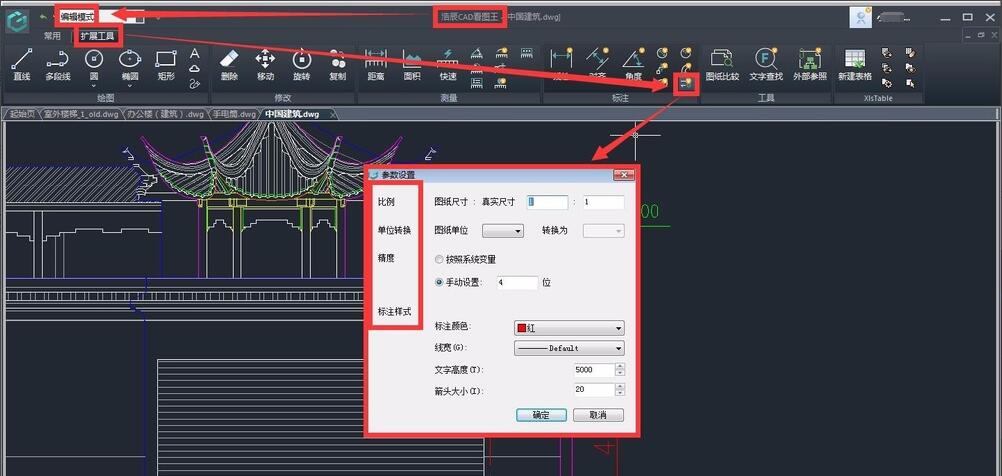The height and width of the screenshot is (476, 1002).
Task: Select the 对齐 aligned dimension tool
Action: (x=597, y=65)
